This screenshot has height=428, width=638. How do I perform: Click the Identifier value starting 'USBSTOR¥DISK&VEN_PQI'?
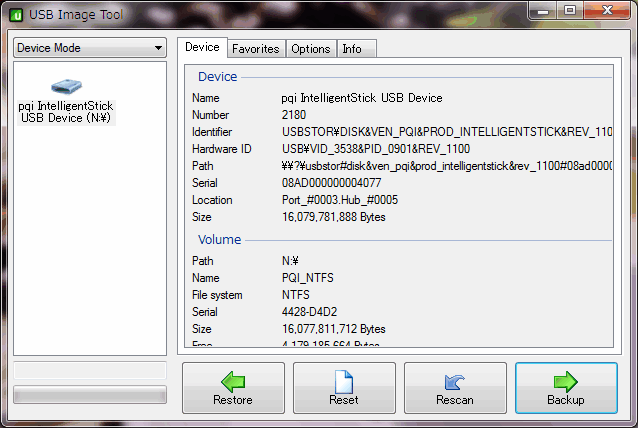447,132
